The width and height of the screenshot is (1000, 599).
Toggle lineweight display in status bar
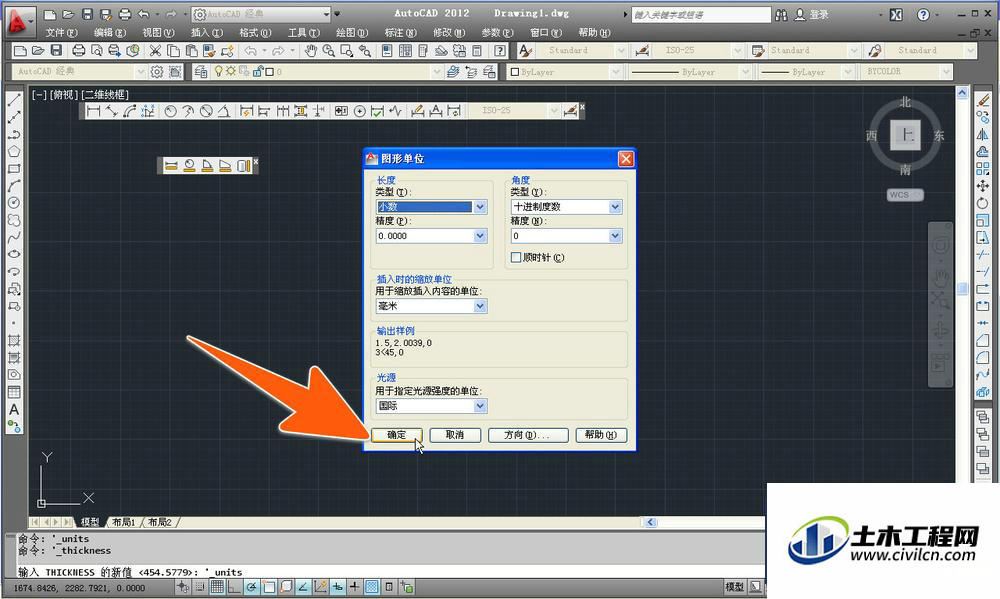[355, 586]
